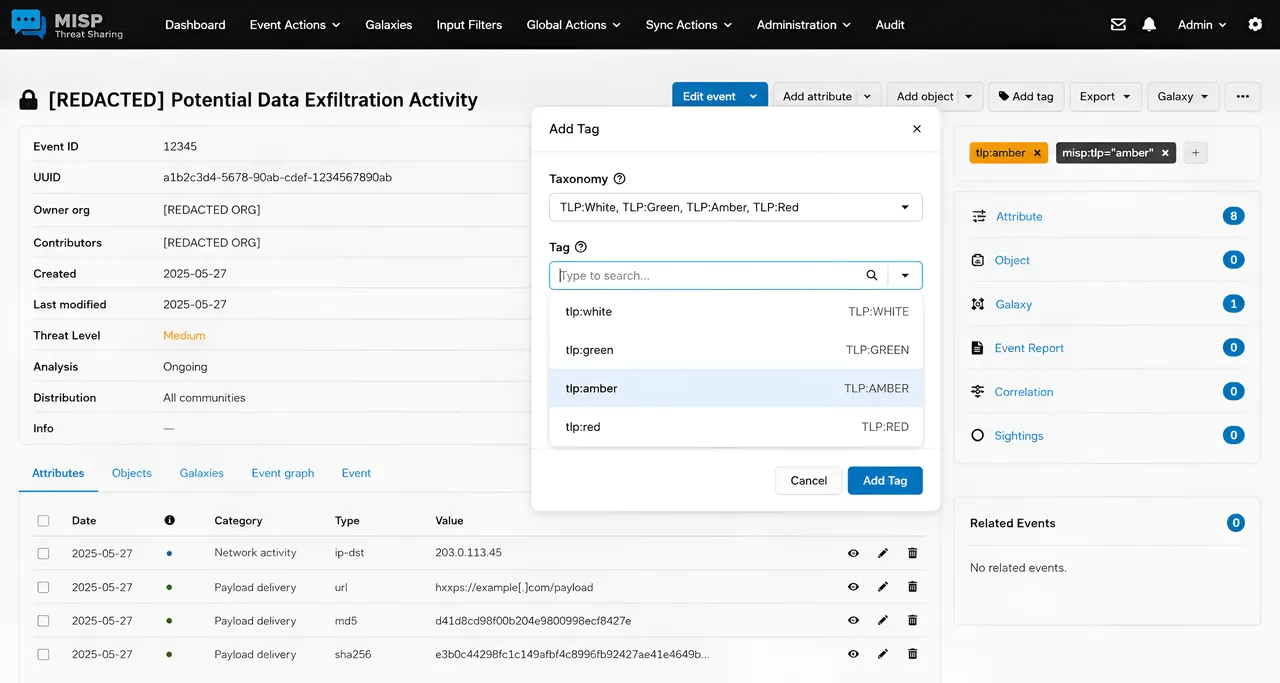This screenshot has height=683, width=1280.
Task: Open the mail envelope icon in navbar
Action: coord(1118,25)
